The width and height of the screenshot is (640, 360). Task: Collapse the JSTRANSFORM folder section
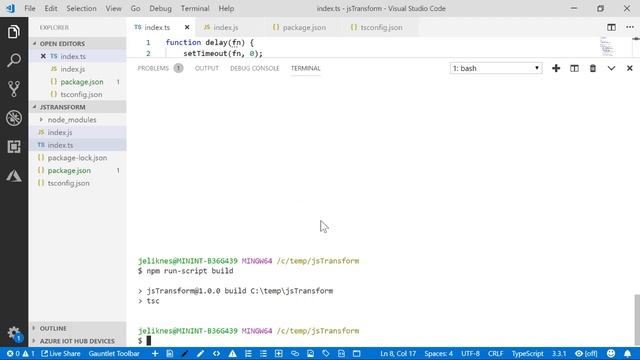click(78, 107)
